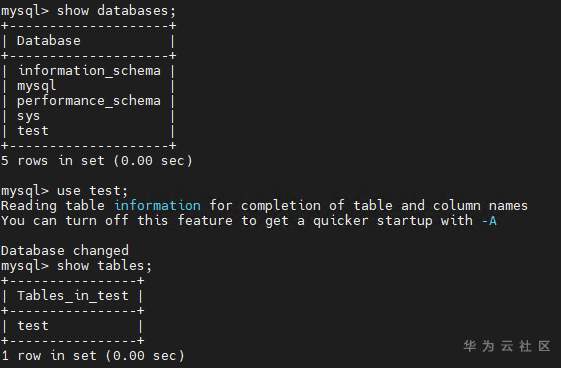561x368 pixels.
Task: Click the 华为云社区 watermark
Action: pos(507,346)
